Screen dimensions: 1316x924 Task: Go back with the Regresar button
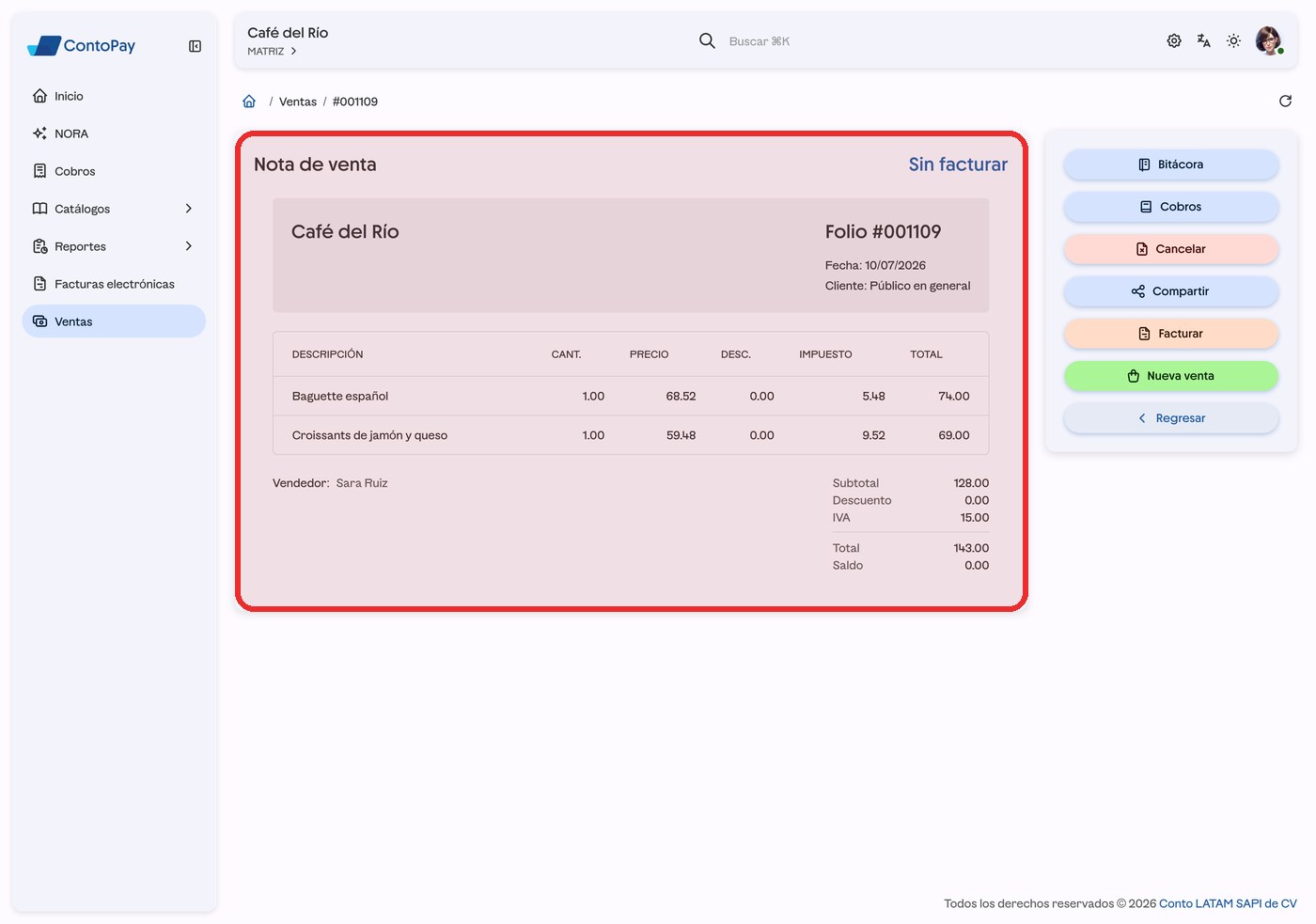pyautogui.click(x=1171, y=418)
